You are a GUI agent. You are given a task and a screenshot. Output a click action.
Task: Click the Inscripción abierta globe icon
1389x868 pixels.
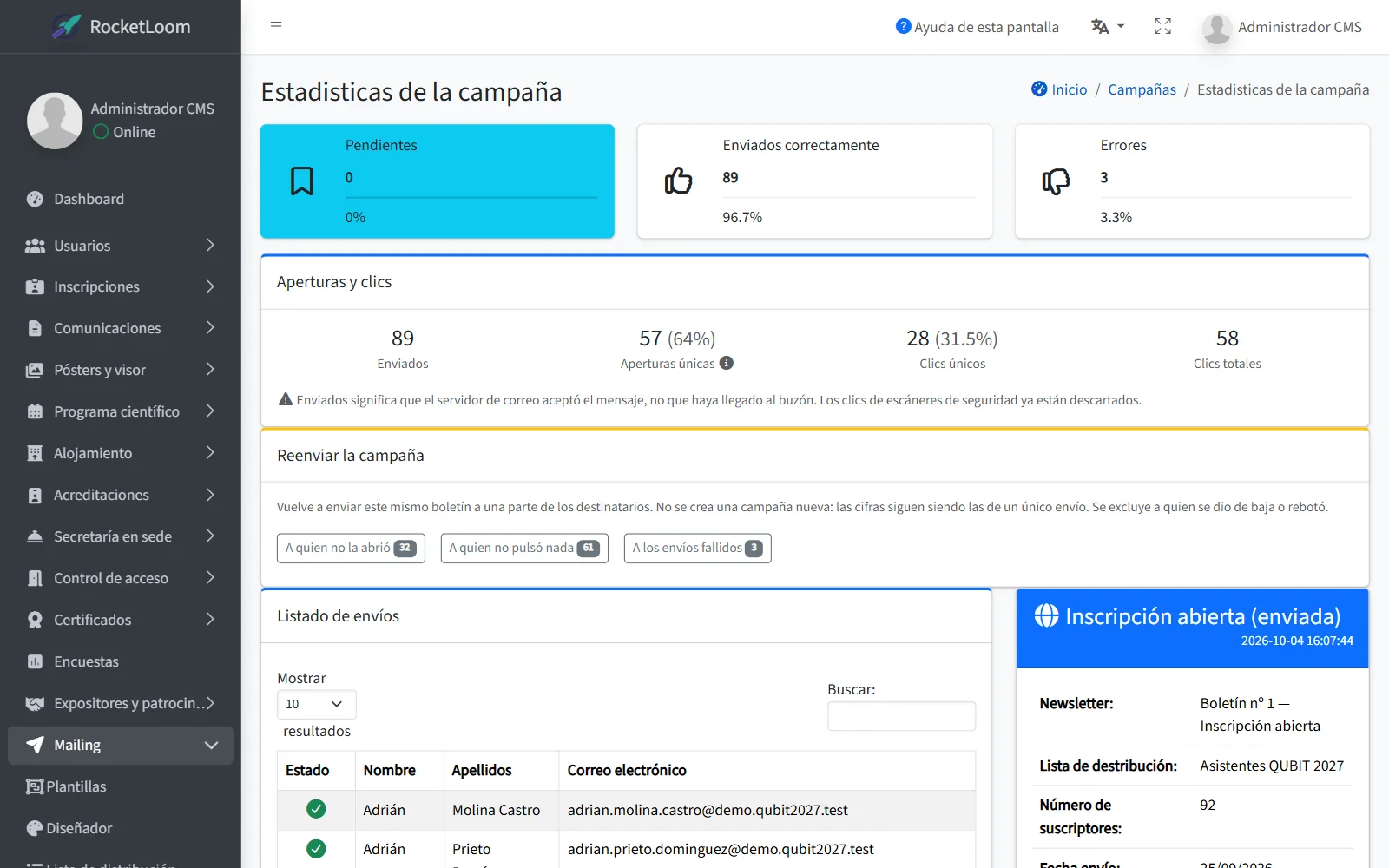tap(1046, 615)
